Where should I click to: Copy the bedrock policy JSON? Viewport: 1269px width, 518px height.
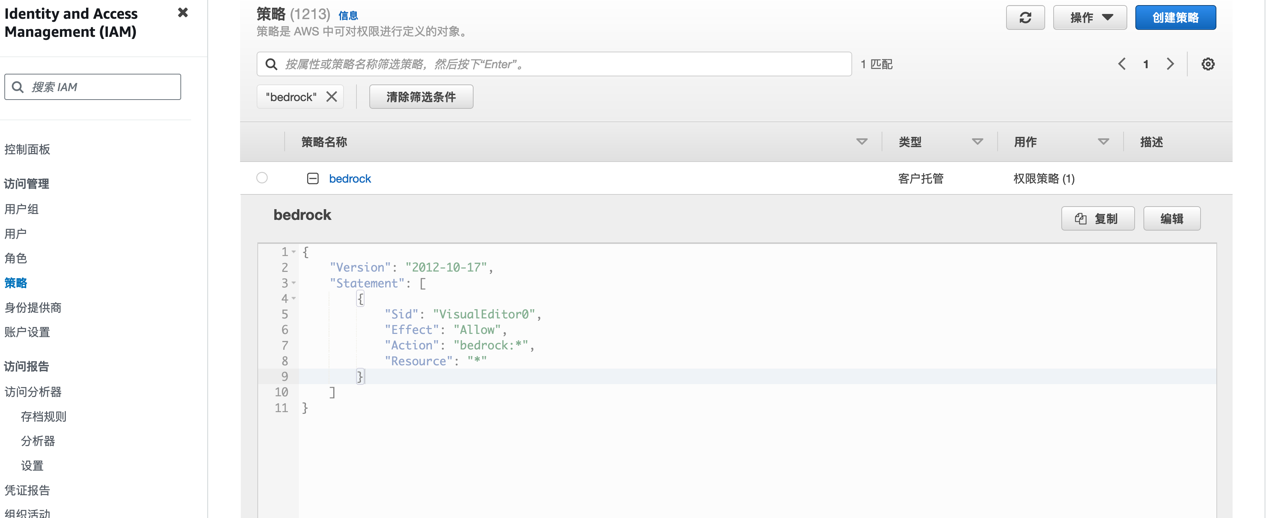(x=1097, y=219)
